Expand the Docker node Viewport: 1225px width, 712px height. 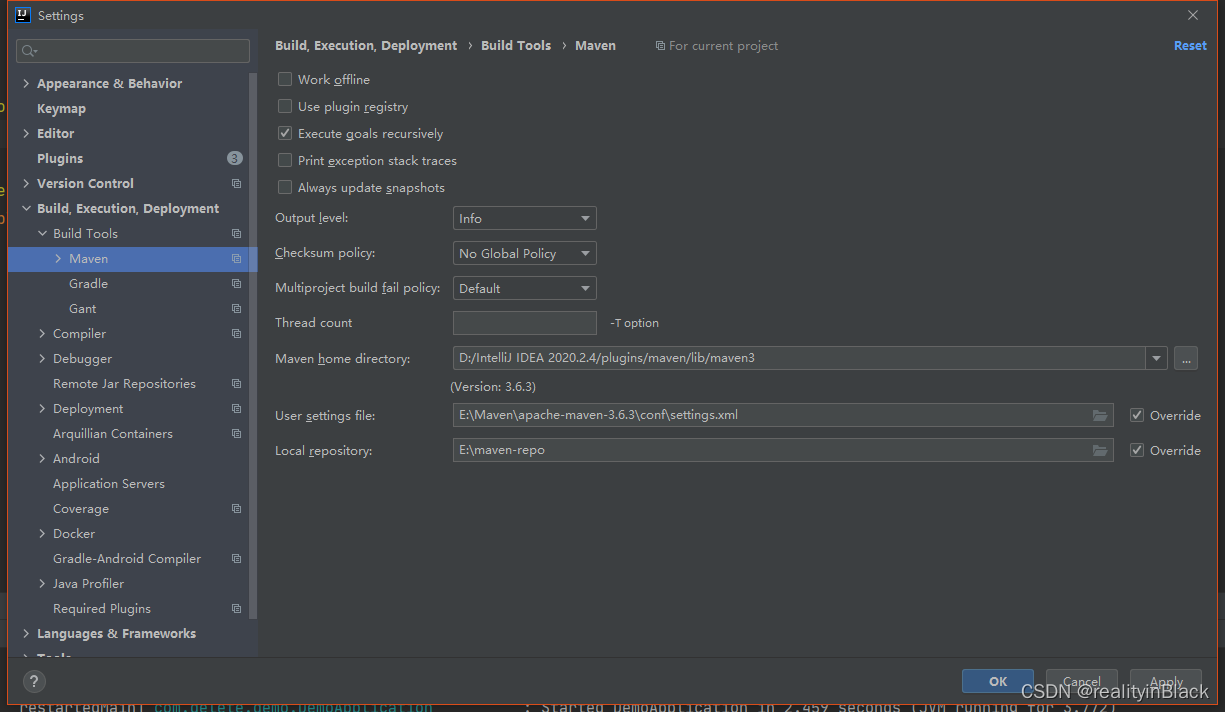click(x=42, y=534)
